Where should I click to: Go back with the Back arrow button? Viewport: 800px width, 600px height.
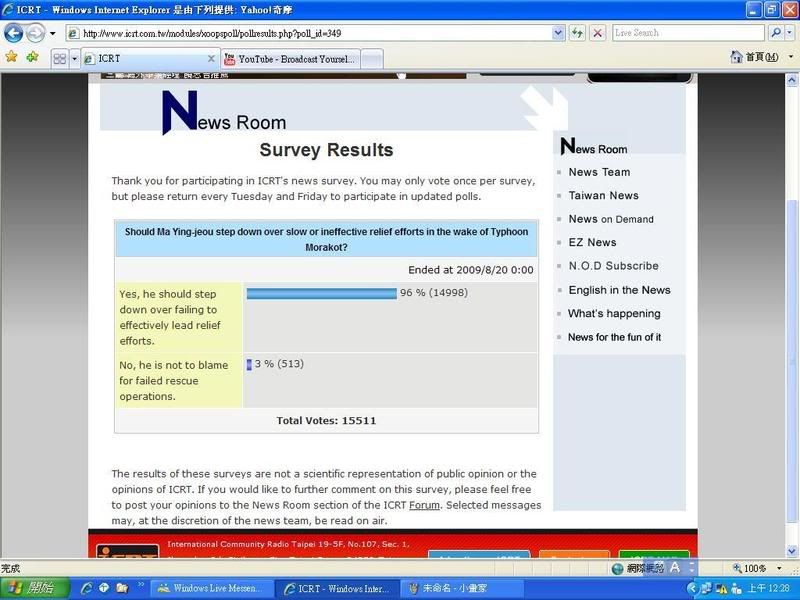(x=14, y=34)
